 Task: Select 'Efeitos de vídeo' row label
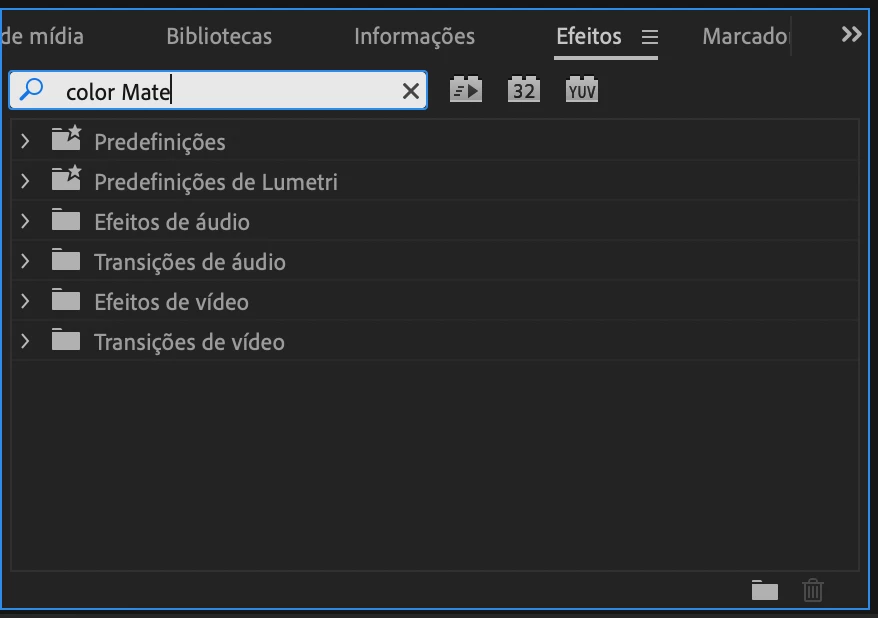(171, 302)
